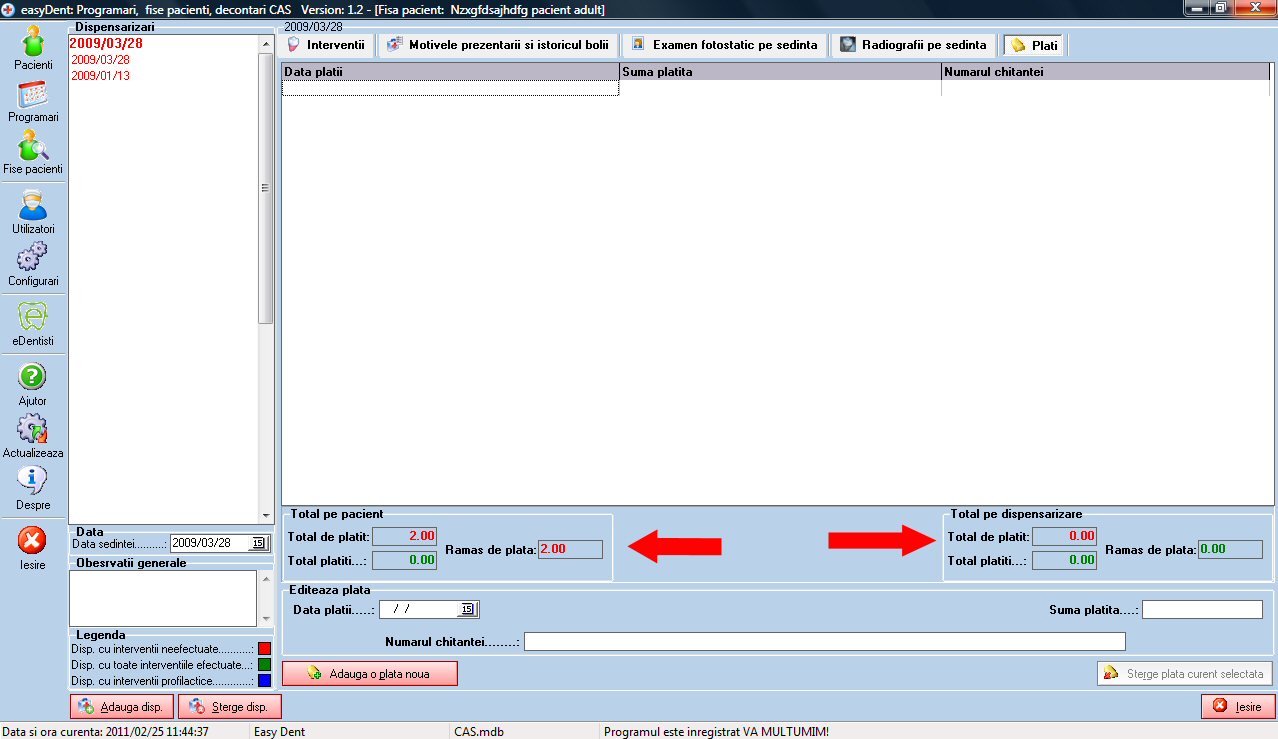Click Adauga o plata noua button
This screenshot has width=1278, height=739.
click(370, 674)
